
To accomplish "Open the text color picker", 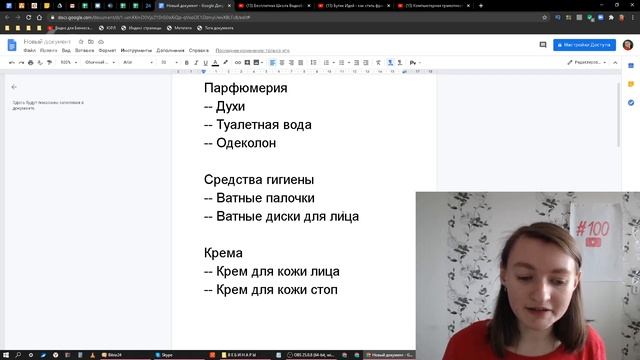I will 215,62.
